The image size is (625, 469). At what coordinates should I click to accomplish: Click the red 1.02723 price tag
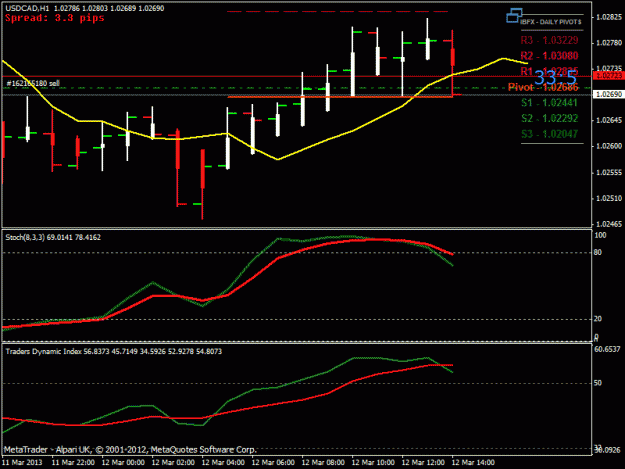(x=608, y=76)
